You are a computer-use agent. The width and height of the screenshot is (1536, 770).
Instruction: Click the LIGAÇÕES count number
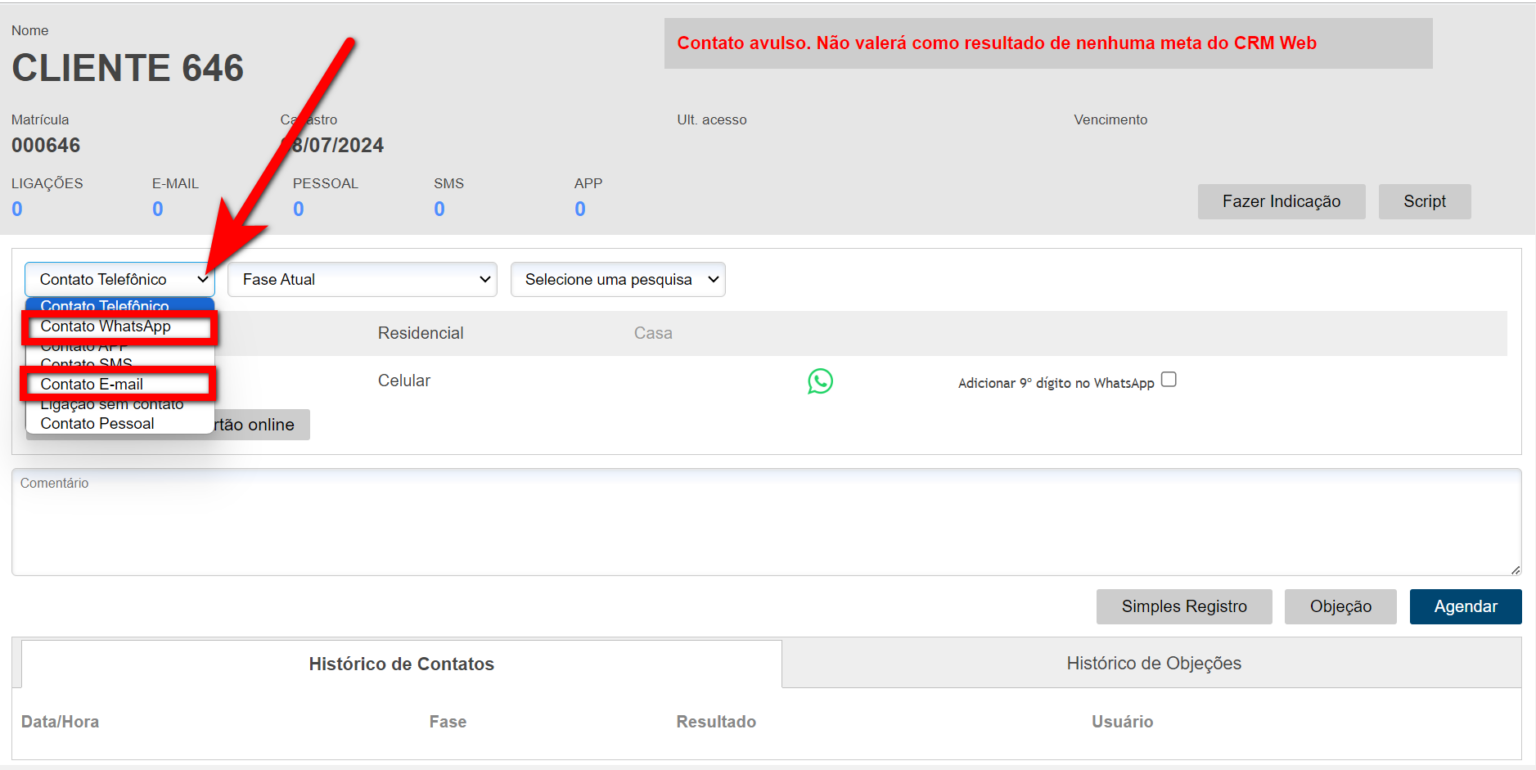pyautogui.click(x=17, y=210)
